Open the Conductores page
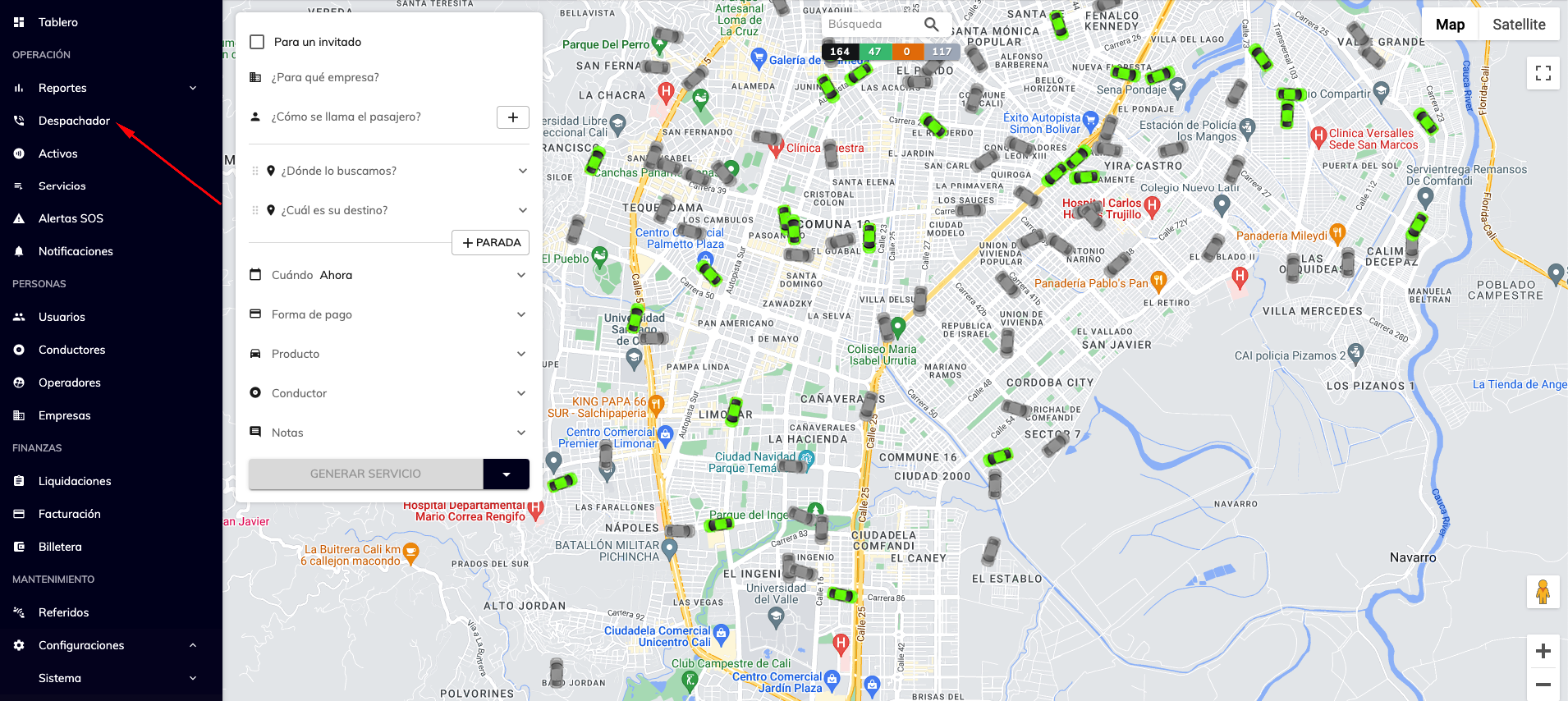The height and width of the screenshot is (701, 1568). pos(72,350)
